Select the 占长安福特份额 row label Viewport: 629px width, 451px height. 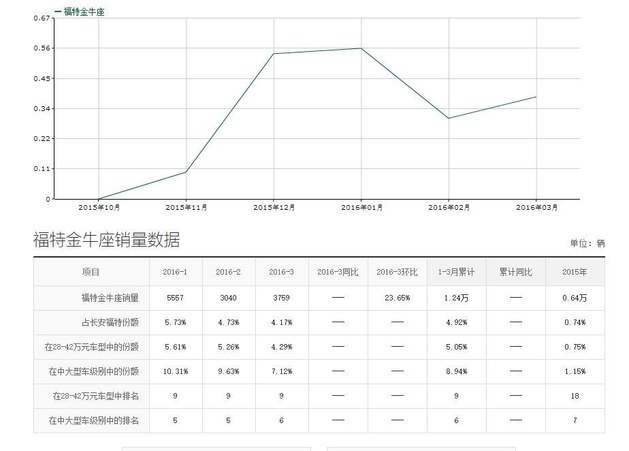[110, 322]
